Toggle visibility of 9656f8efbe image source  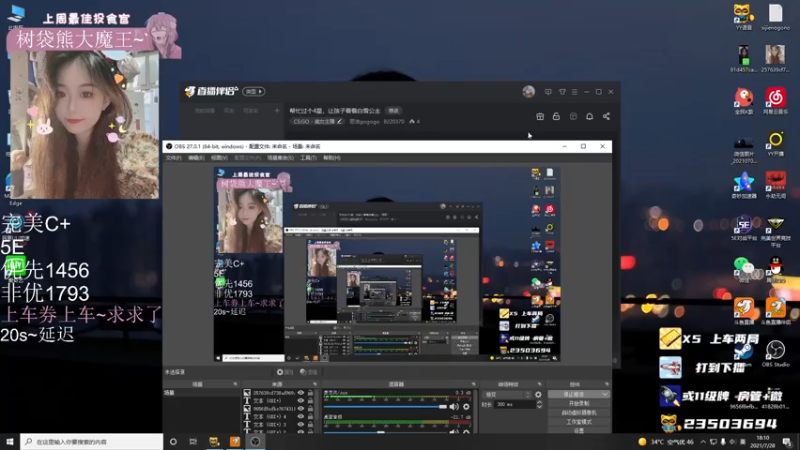click(x=301, y=409)
